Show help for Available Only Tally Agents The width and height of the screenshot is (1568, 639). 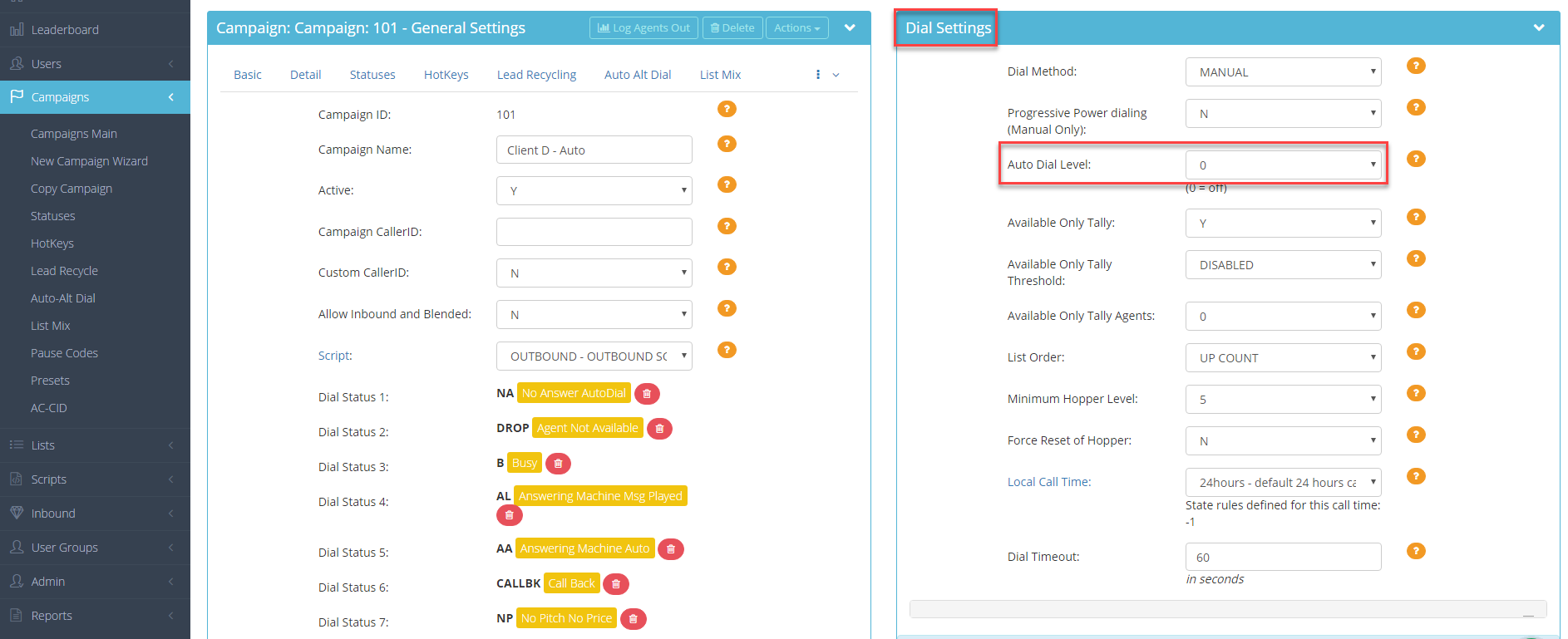1416,310
